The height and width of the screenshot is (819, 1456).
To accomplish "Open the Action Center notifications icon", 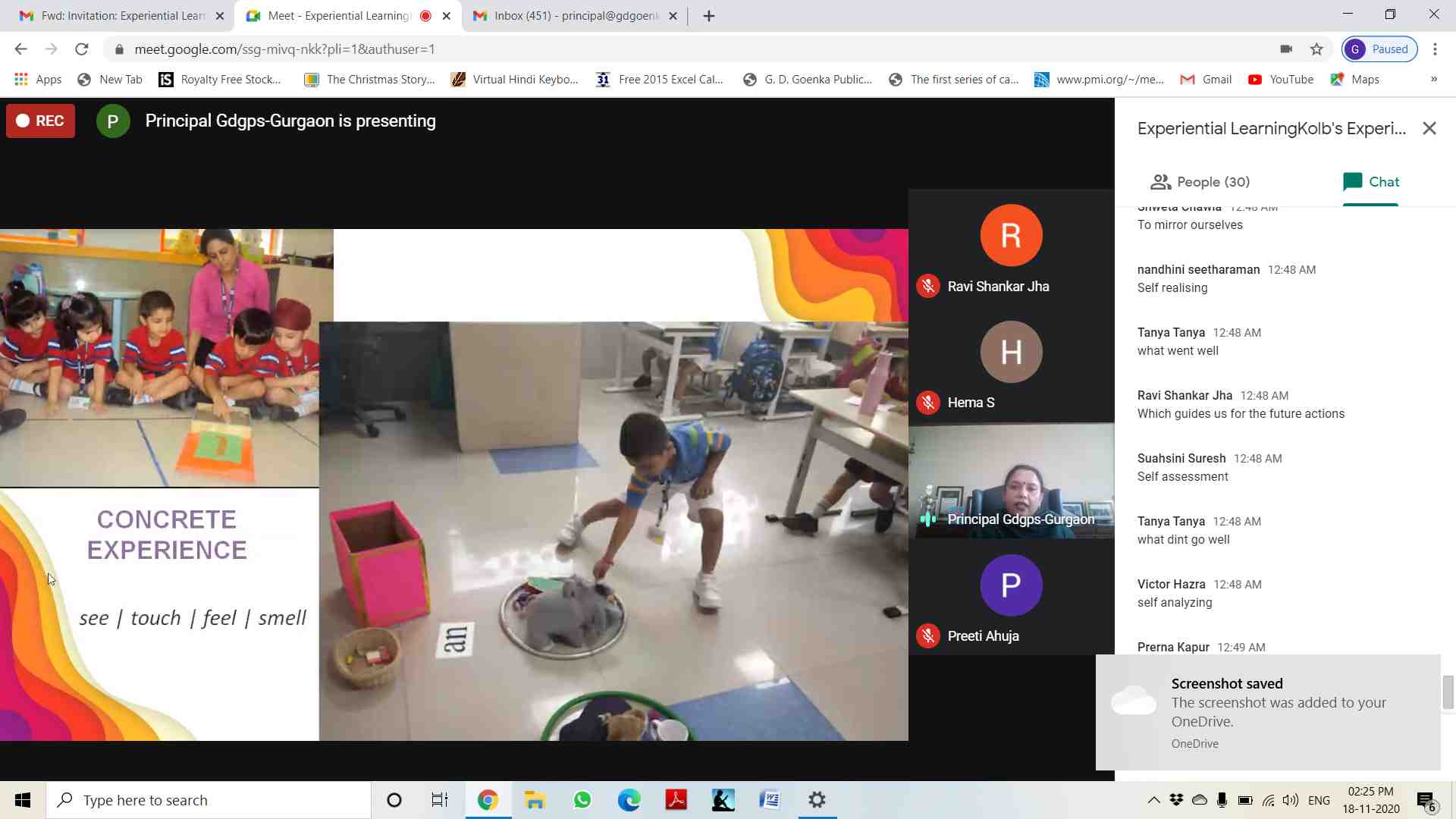I will 1426,801.
